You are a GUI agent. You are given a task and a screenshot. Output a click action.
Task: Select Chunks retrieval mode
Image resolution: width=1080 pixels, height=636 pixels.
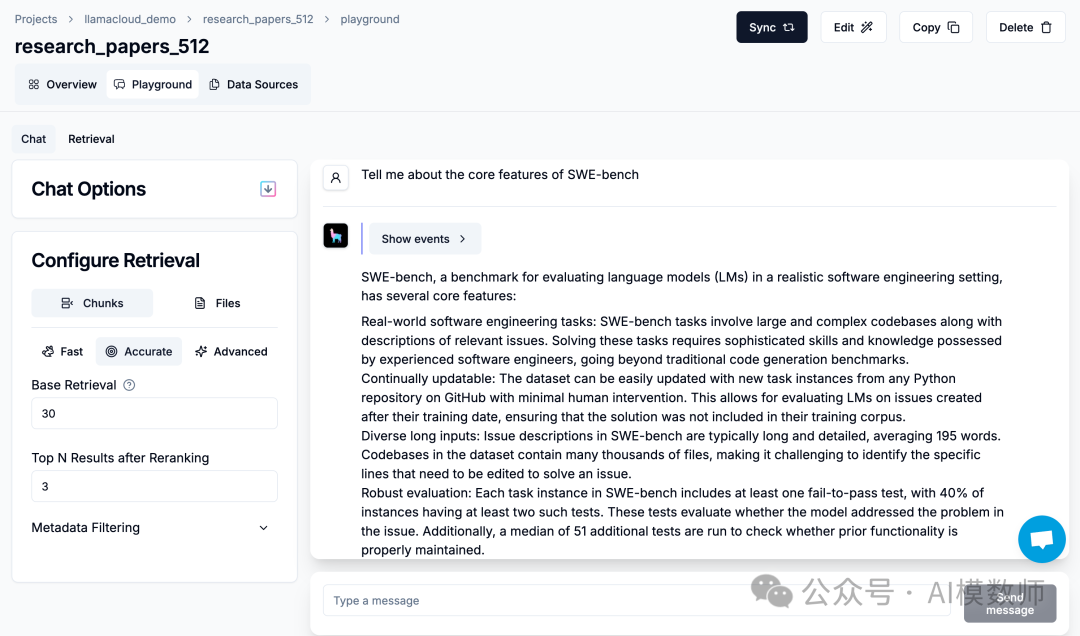[92, 303]
